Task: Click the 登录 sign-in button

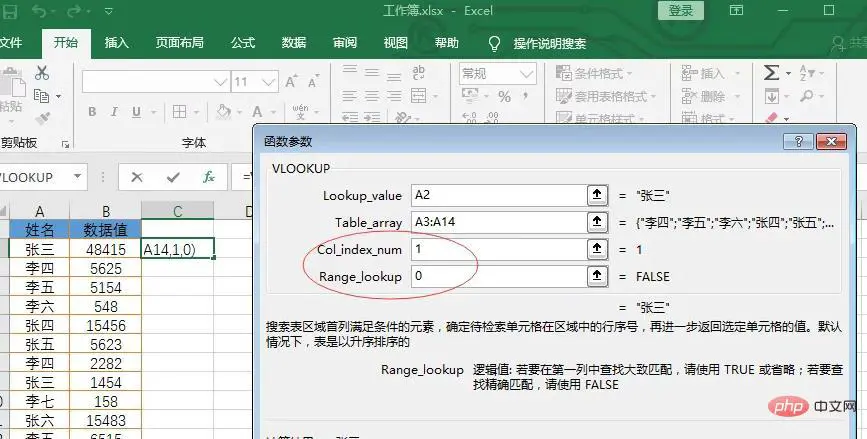Action: [681, 11]
